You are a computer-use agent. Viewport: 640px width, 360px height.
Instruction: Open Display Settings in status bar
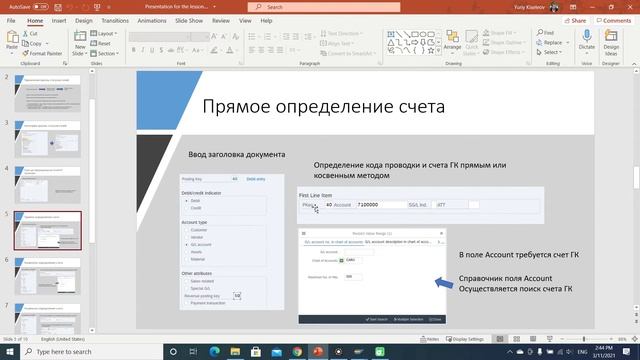coord(465,339)
